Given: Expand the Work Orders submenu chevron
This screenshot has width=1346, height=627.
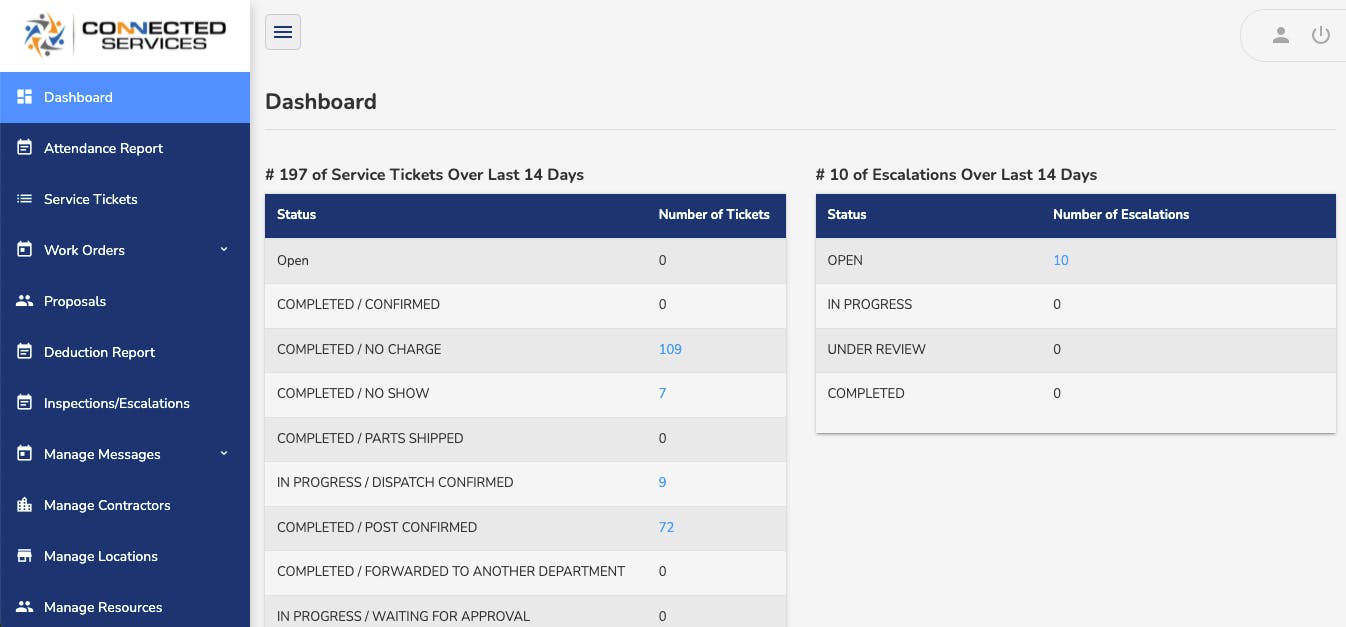Looking at the screenshot, I should (224, 249).
